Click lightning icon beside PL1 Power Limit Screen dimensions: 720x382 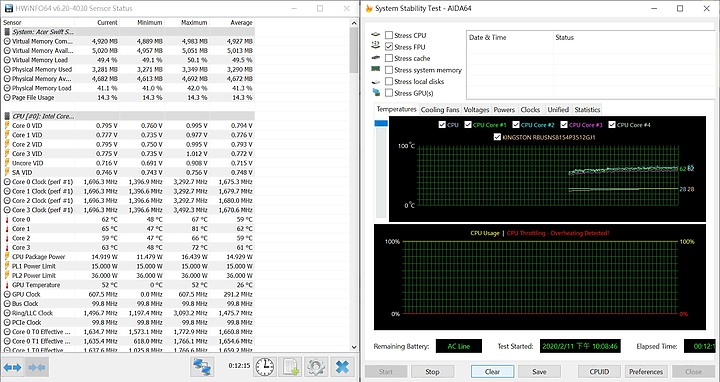[x=7, y=266]
